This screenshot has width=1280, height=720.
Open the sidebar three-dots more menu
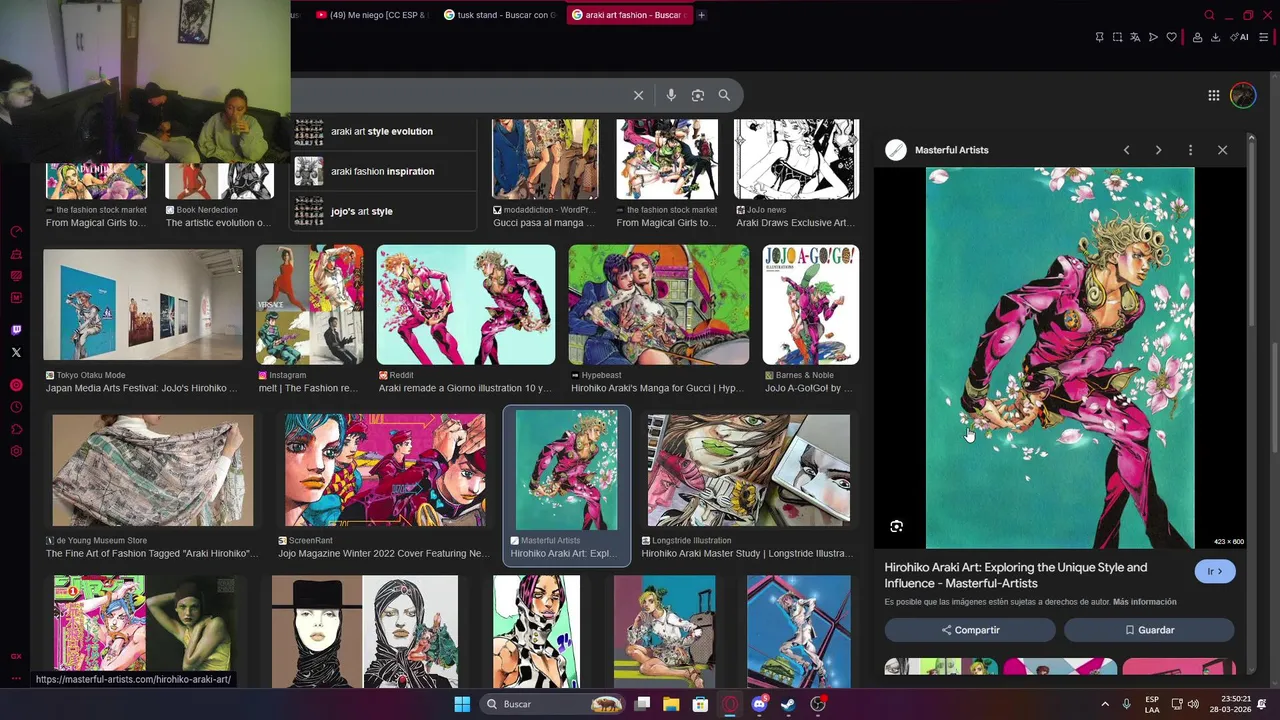pos(16,678)
